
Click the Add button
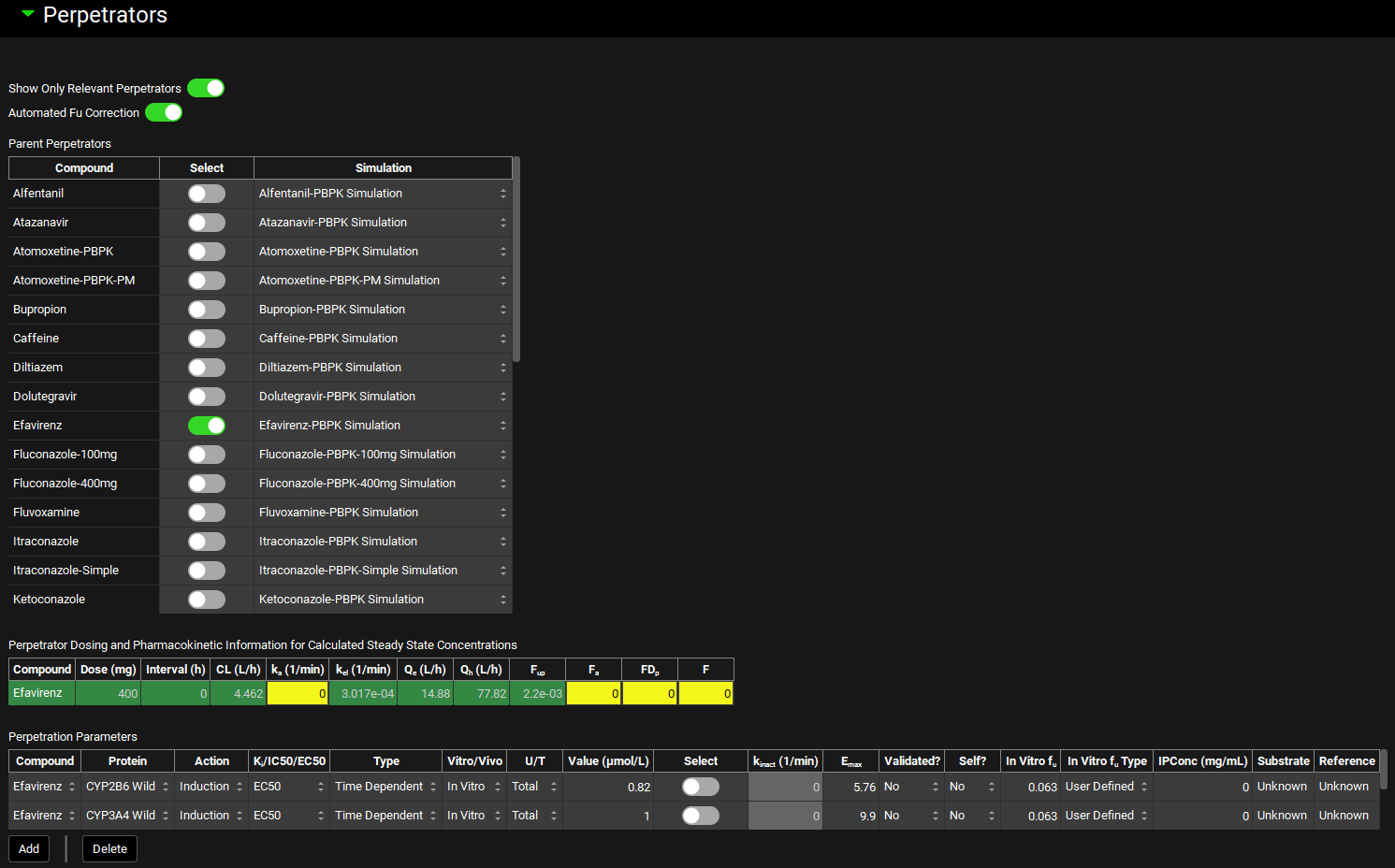click(x=29, y=848)
